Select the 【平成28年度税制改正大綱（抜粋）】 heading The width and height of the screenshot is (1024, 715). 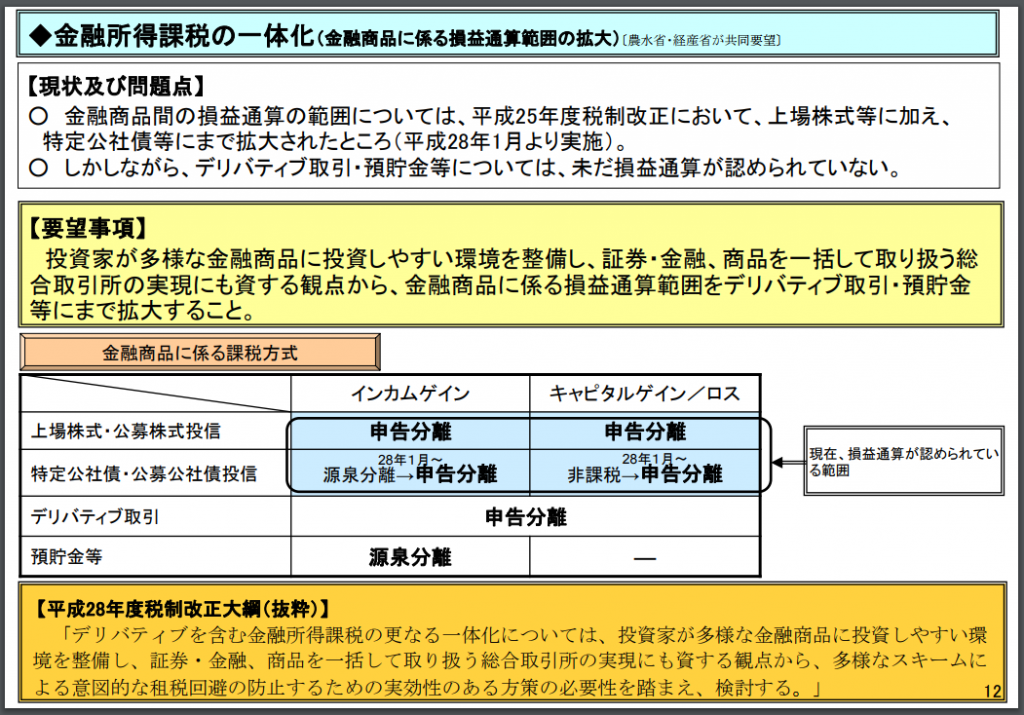coord(180,607)
